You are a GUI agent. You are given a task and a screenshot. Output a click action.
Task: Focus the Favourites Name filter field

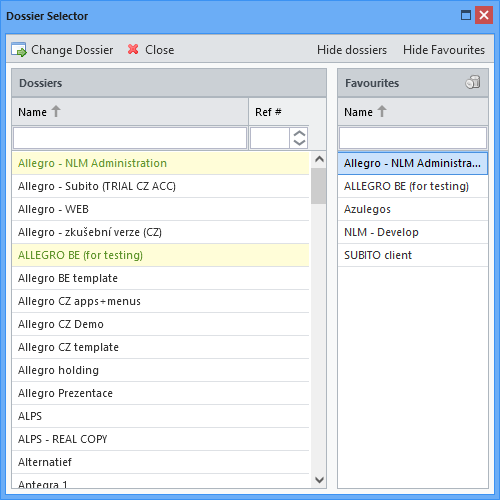(x=413, y=138)
